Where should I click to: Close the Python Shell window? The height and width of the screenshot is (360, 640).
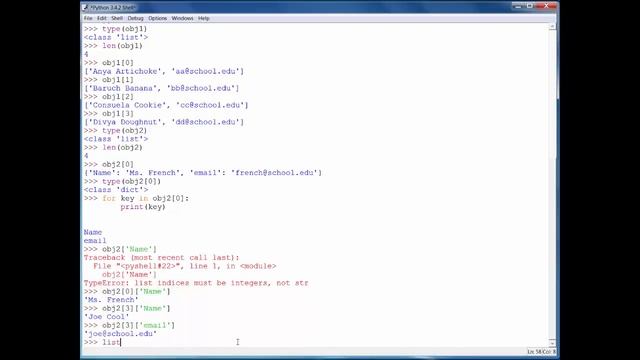(x=546, y=6)
